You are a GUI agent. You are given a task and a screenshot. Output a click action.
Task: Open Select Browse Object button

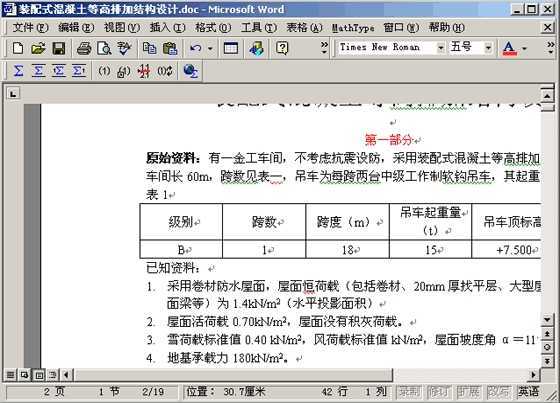(547, 347)
